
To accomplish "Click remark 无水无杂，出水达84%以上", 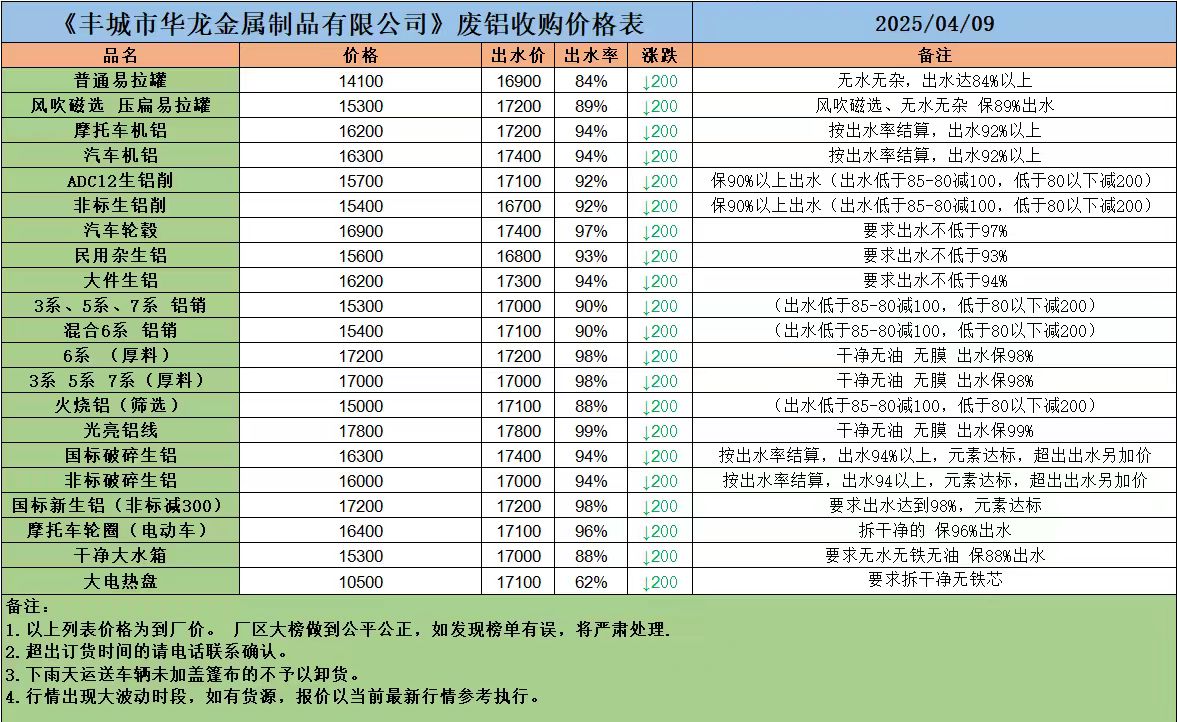I will pos(935,80).
